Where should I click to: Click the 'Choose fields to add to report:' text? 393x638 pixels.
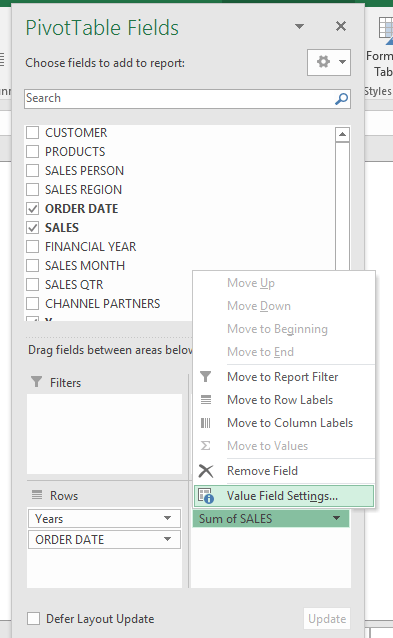[x=105, y=63]
